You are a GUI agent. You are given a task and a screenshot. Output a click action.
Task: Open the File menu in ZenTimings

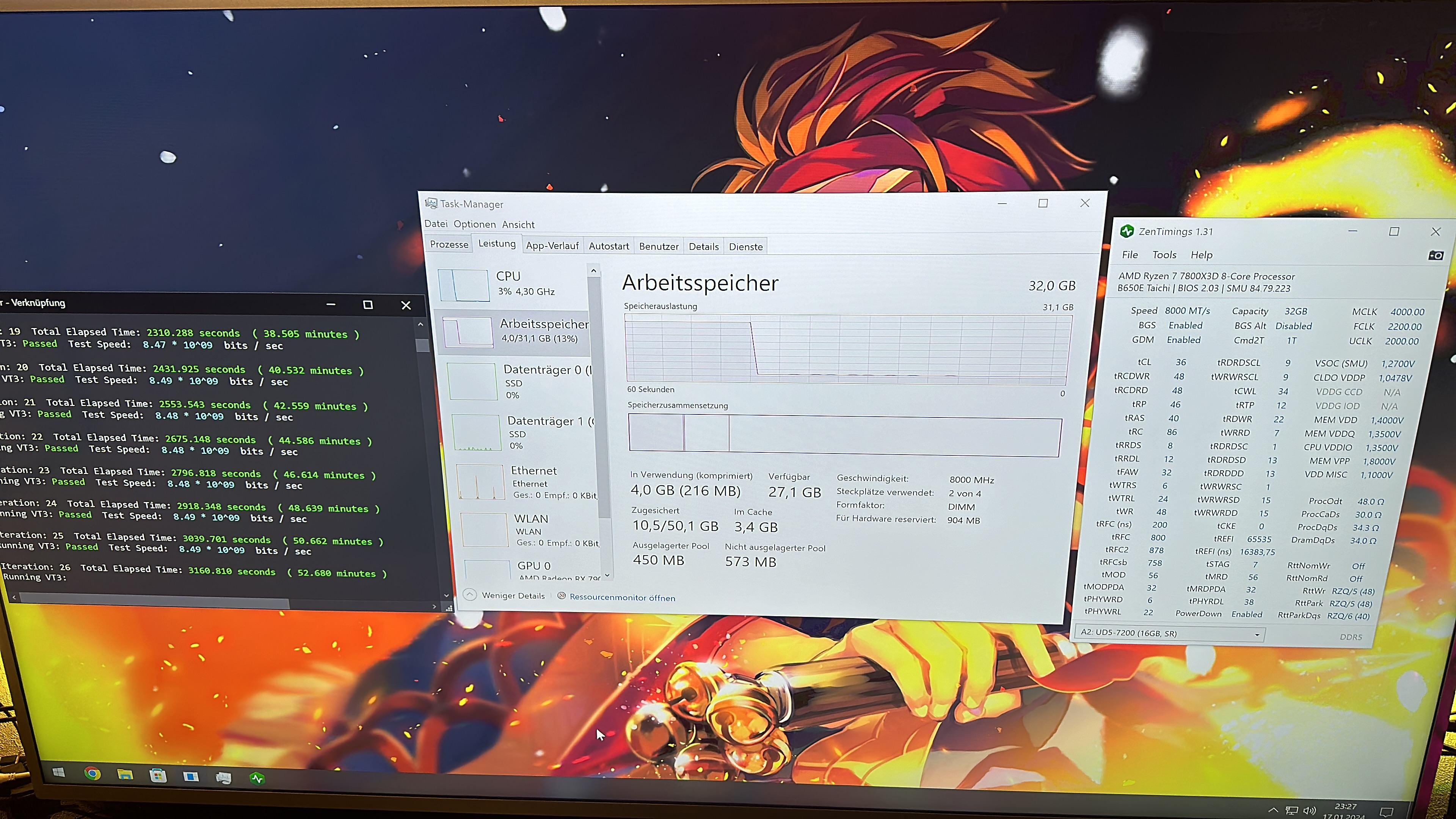[1130, 255]
